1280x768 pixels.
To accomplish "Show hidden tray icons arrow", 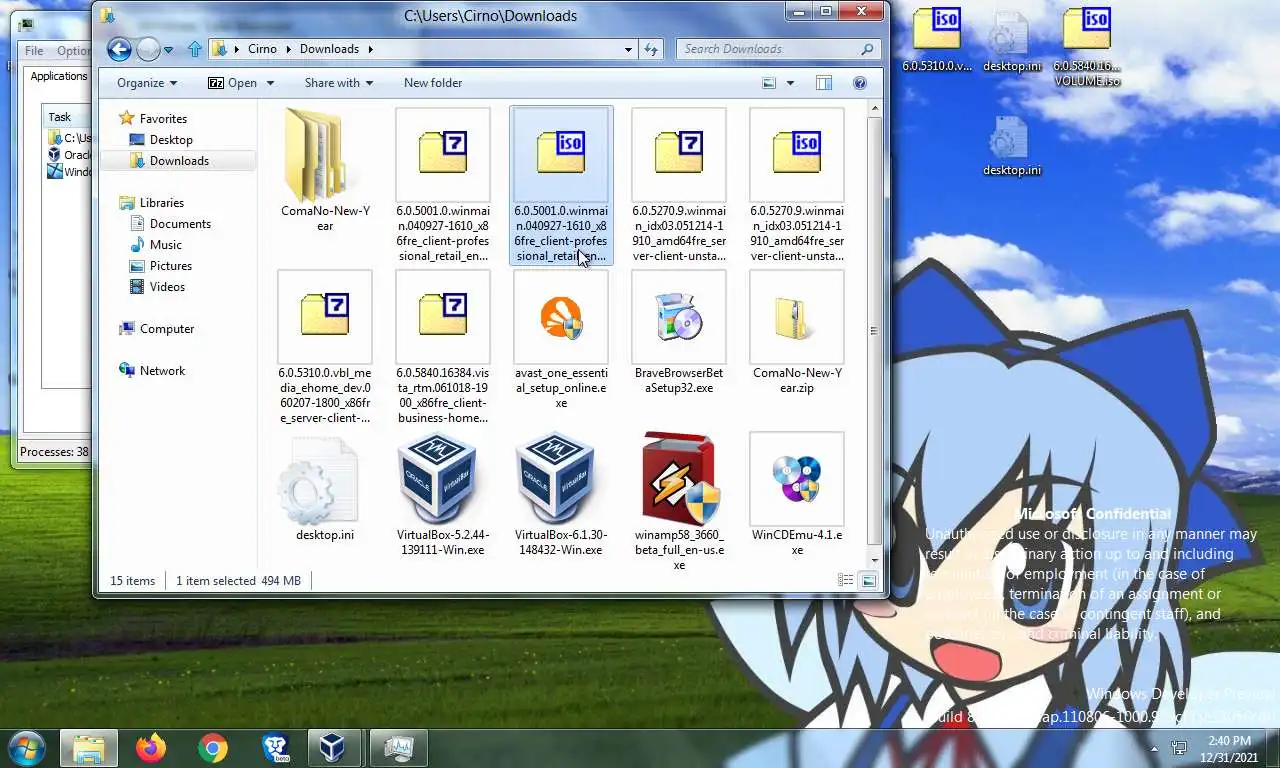I will (x=1155, y=748).
